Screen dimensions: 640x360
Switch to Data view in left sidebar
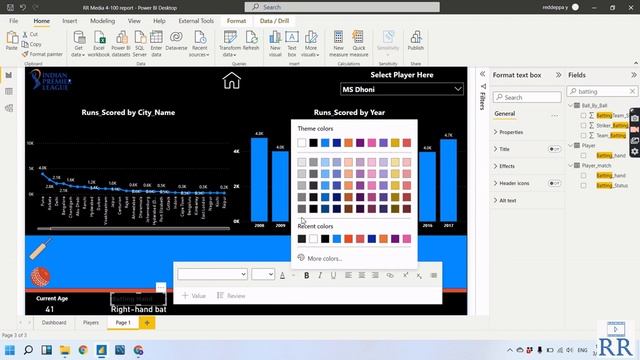[x=9, y=91]
